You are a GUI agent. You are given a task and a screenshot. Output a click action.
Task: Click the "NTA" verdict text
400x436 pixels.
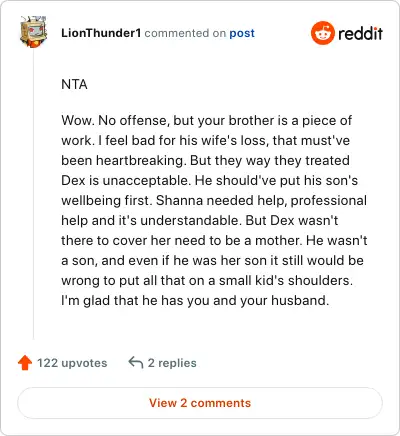(74, 84)
